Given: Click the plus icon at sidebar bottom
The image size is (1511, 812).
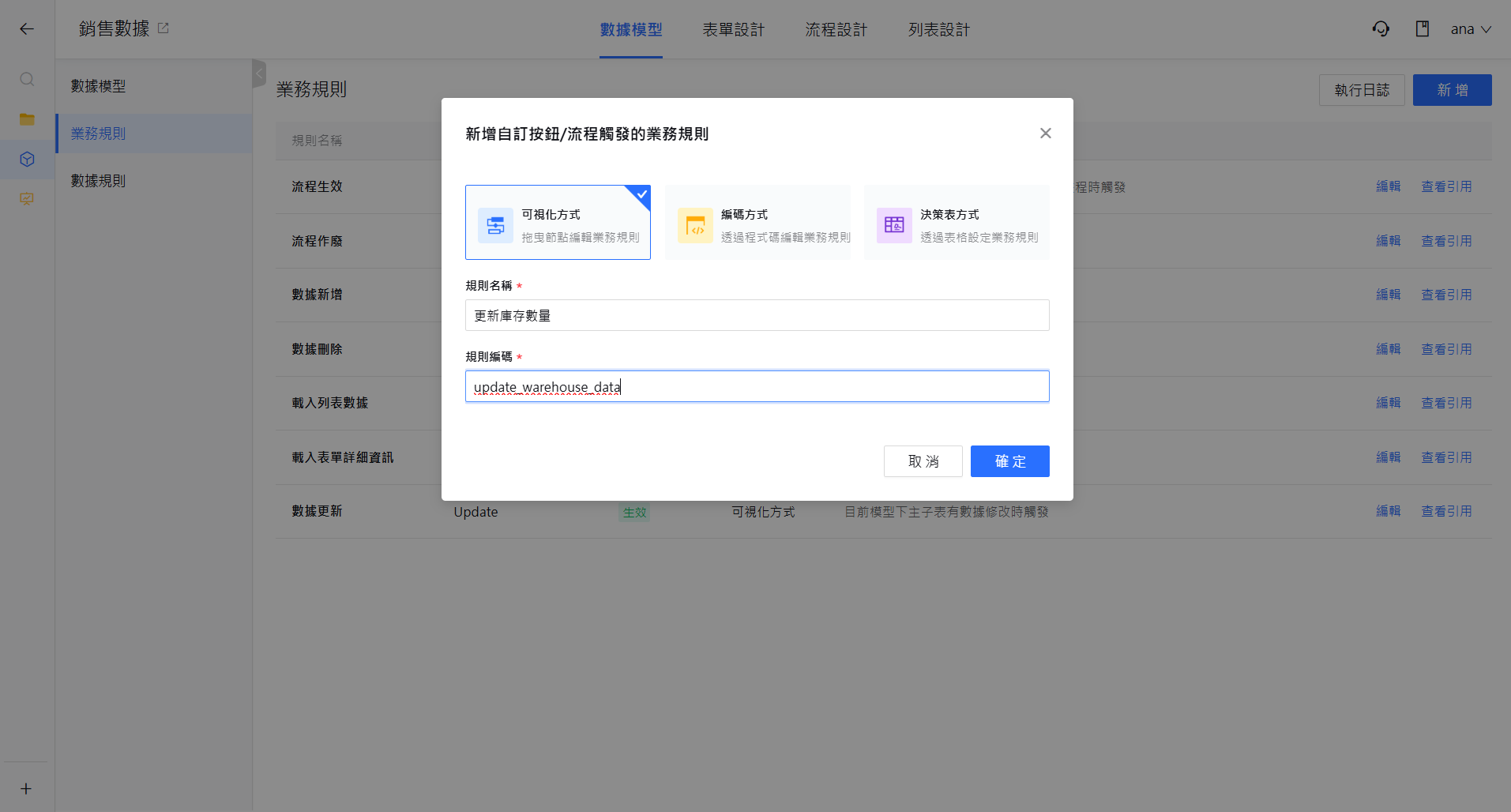Looking at the screenshot, I should point(26,788).
